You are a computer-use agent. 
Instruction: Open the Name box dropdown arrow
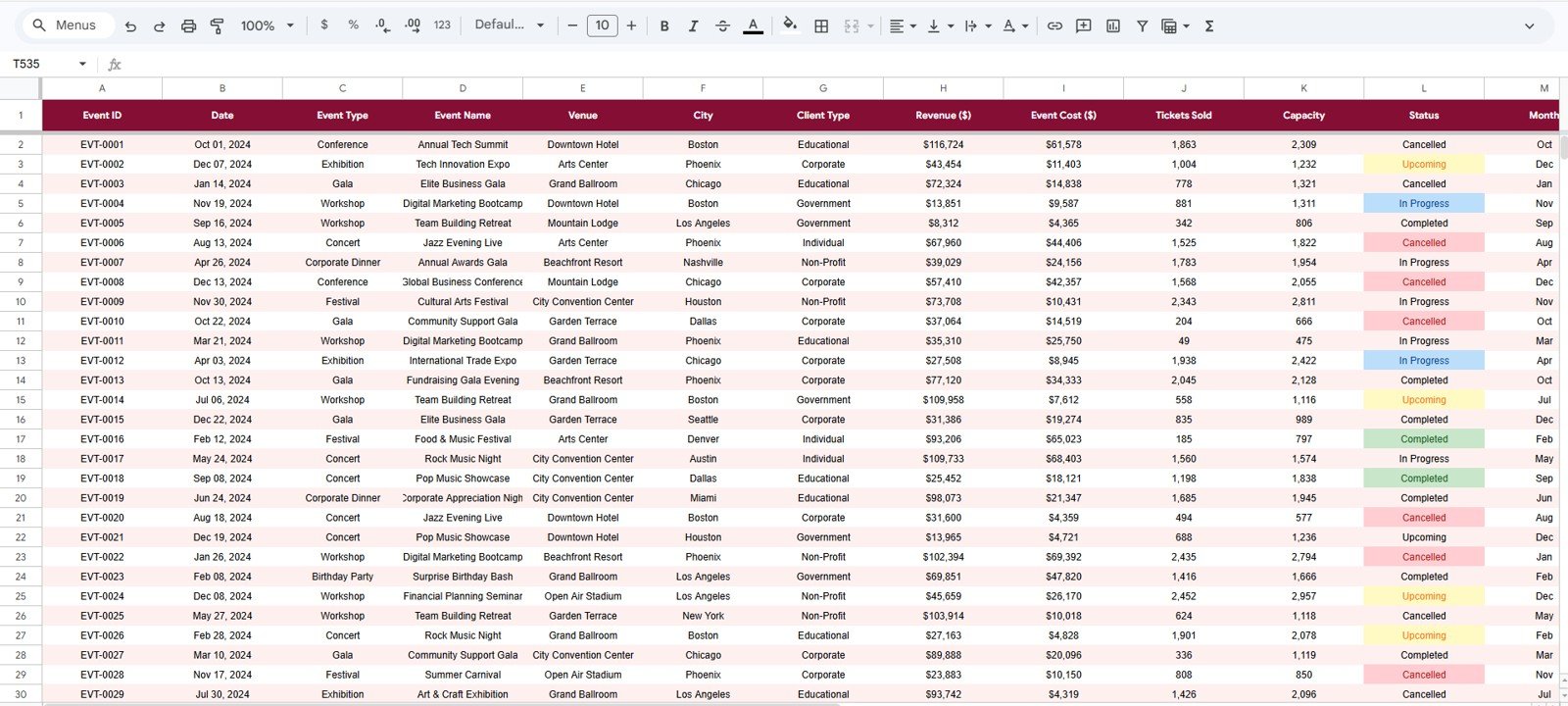(x=82, y=64)
